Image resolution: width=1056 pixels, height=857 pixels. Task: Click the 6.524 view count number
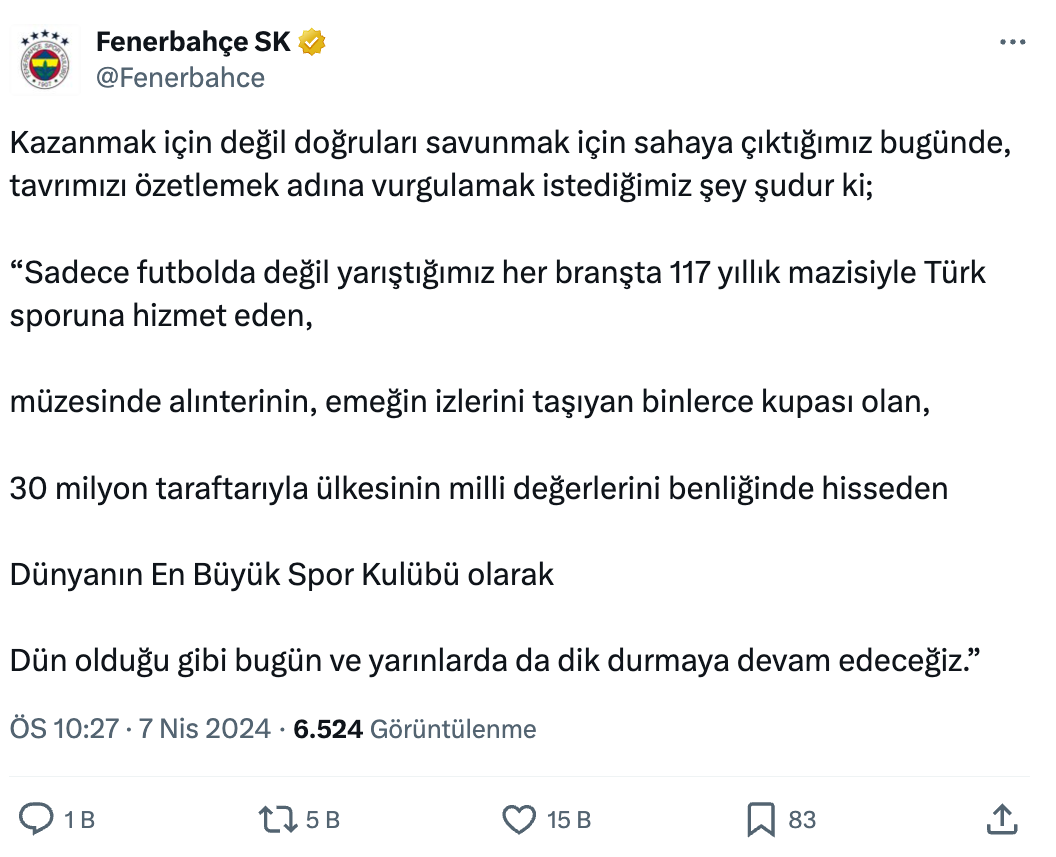(x=327, y=729)
